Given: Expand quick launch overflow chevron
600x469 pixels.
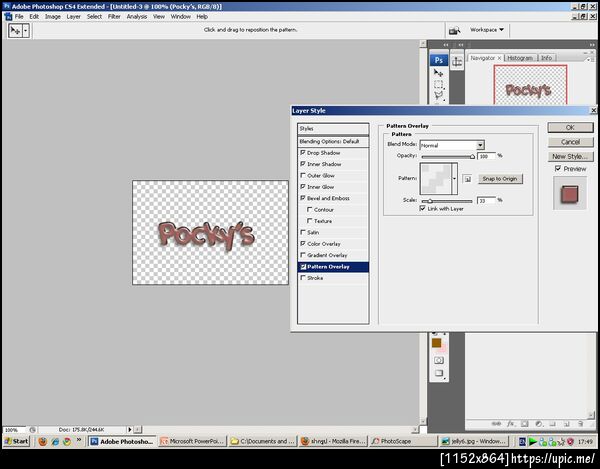Looking at the screenshot, I should pos(78,440).
